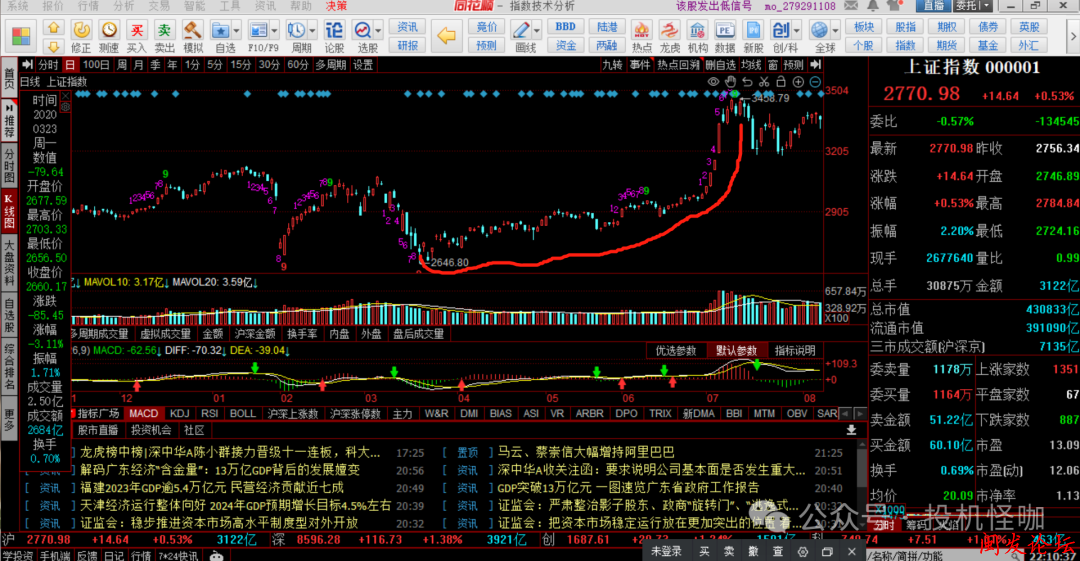Click the undo arrow icon on chart
The height and width of the screenshot is (561, 1080).
pyautogui.click(x=747, y=81)
